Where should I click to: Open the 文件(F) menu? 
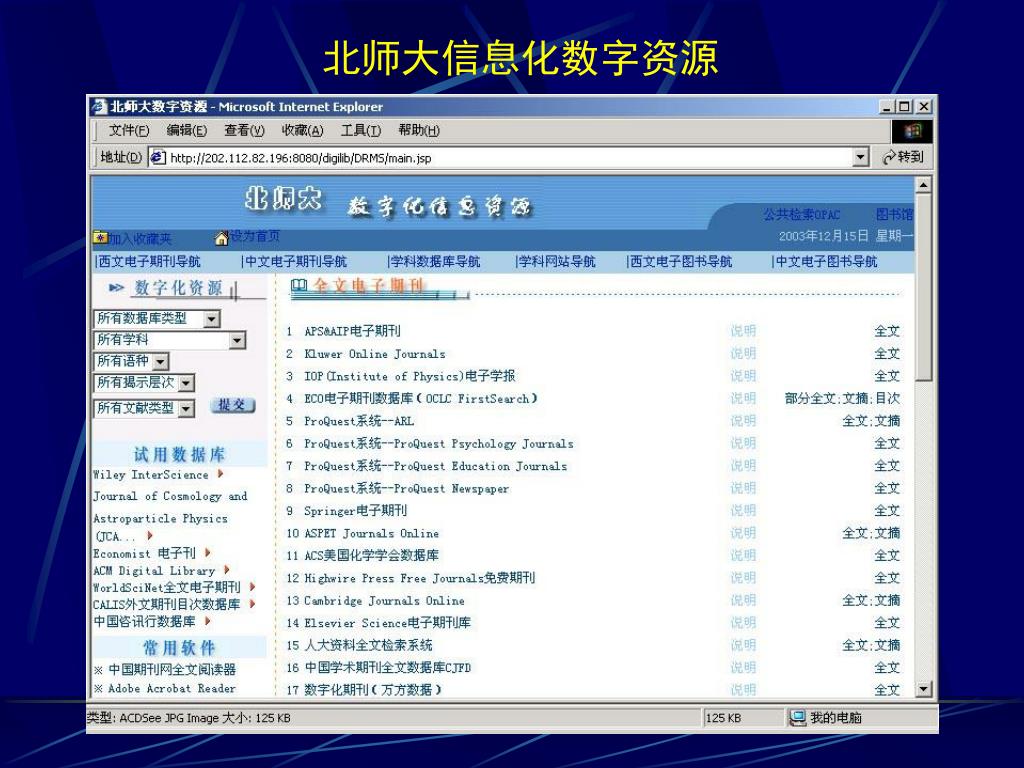point(129,131)
